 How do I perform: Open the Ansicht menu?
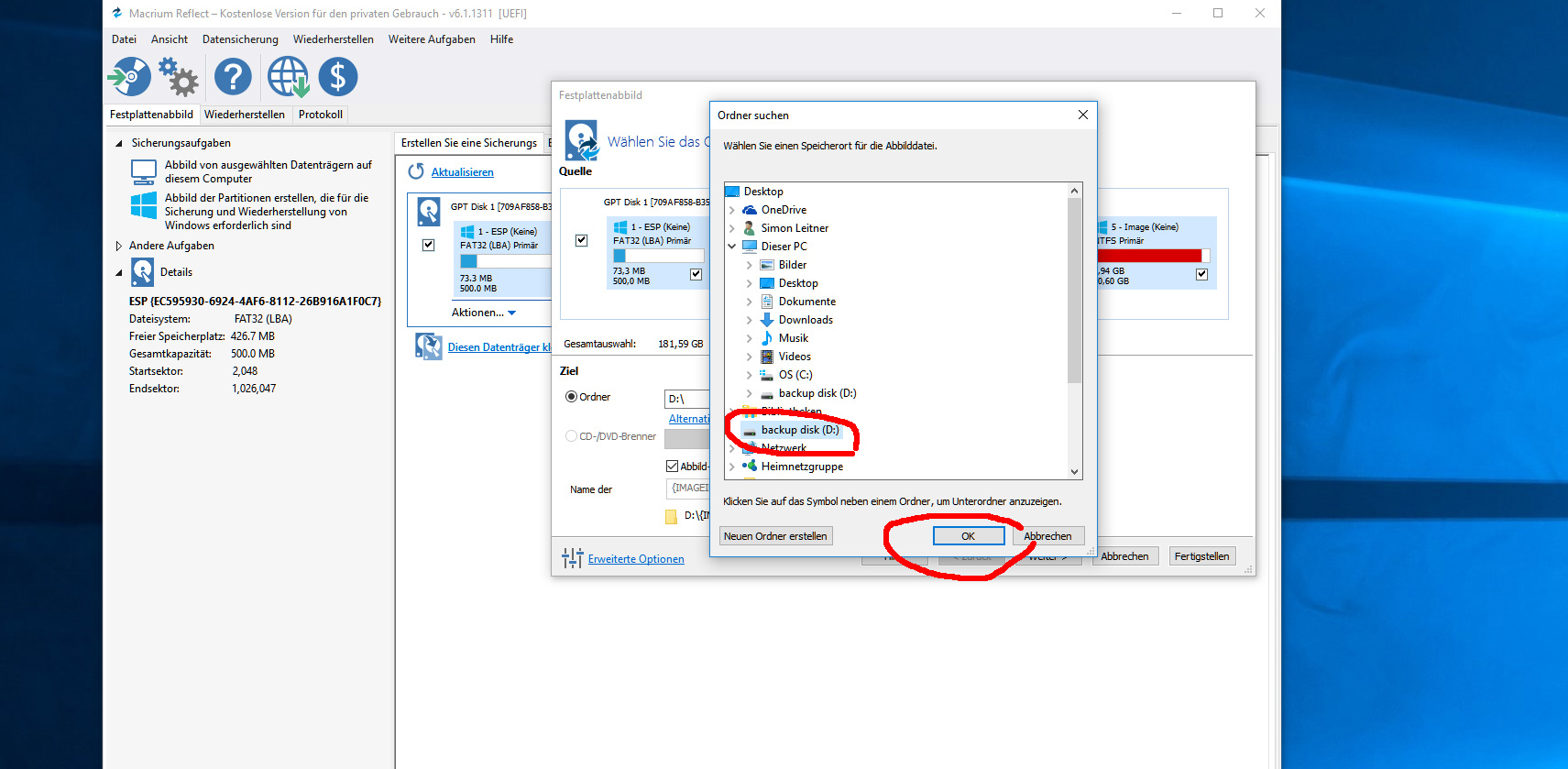tap(170, 39)
